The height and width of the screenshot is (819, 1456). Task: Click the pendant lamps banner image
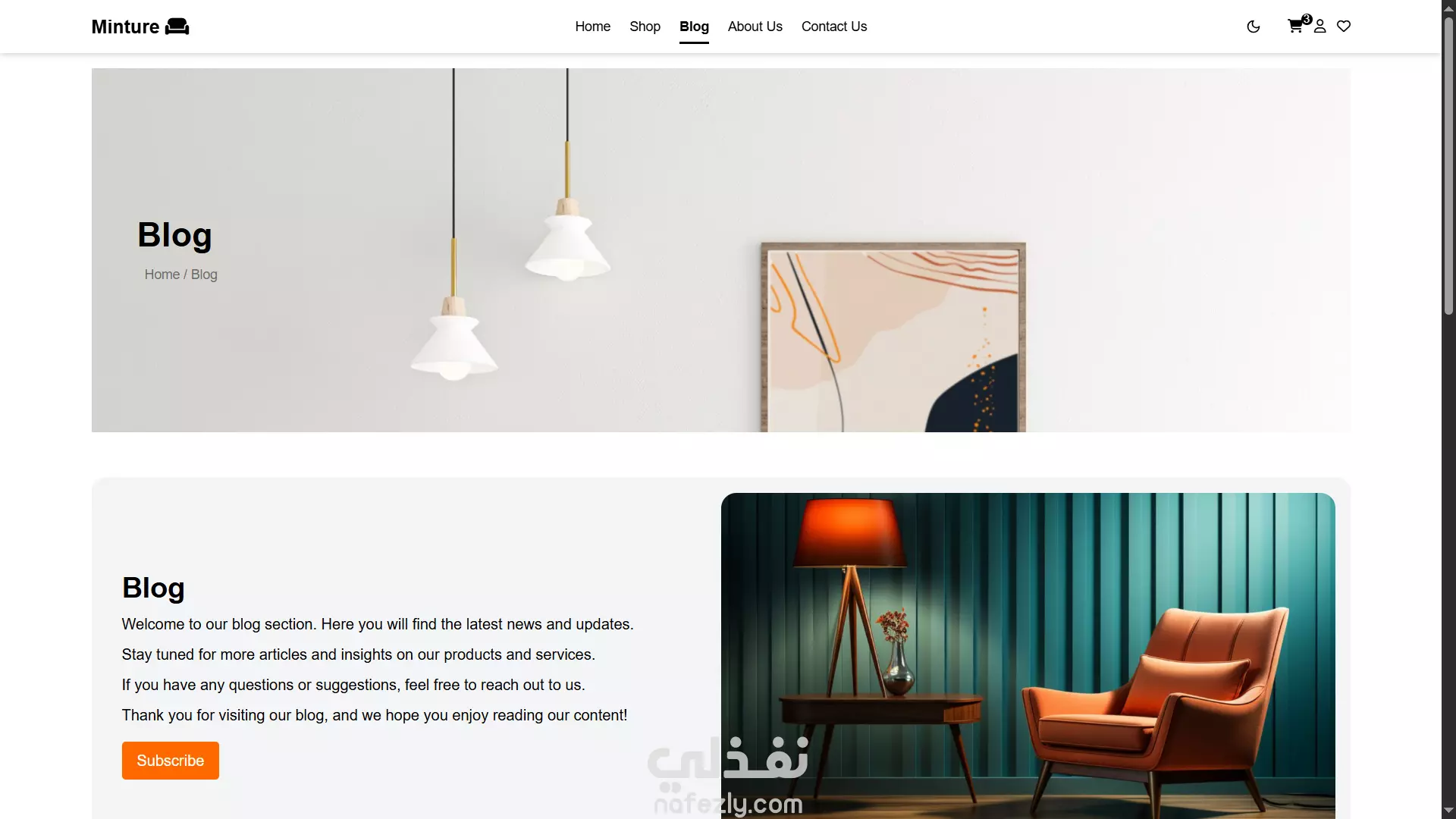tap(720, 250)
